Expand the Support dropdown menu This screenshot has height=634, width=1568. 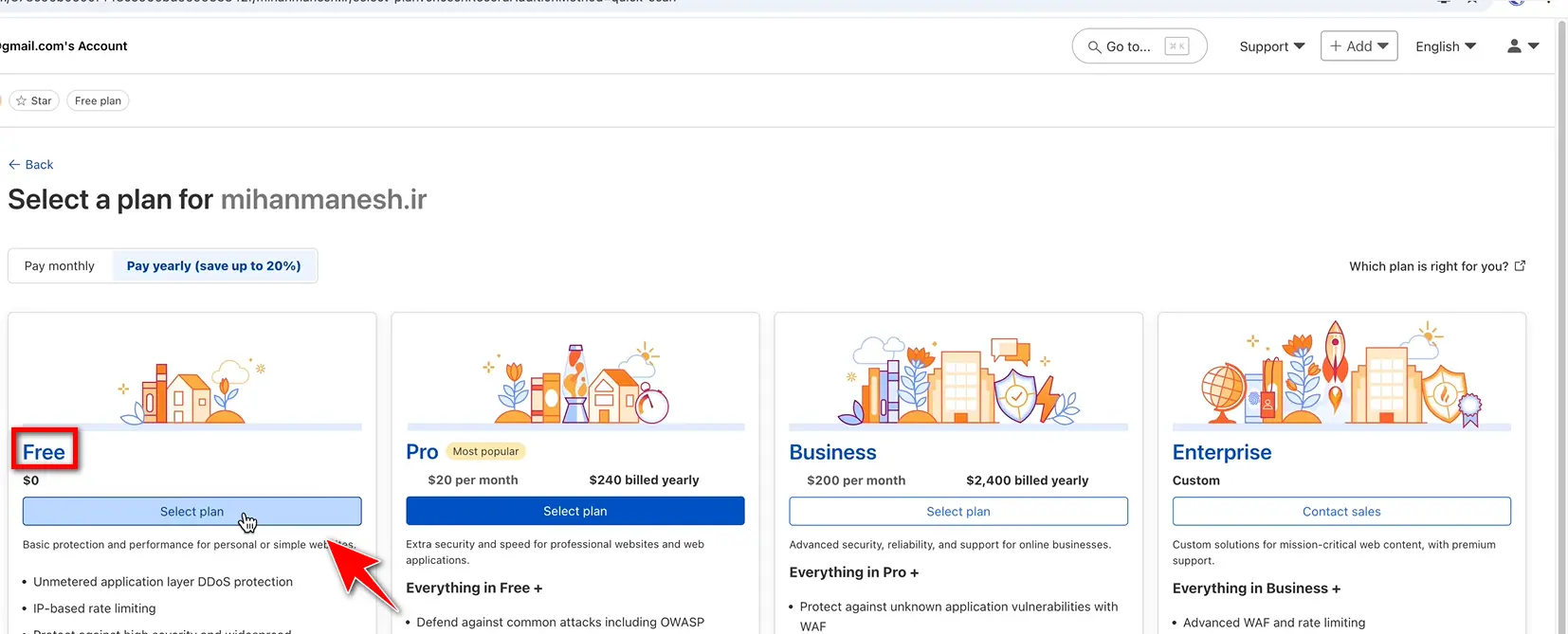pyautogui.click(x=1272, y=46)
